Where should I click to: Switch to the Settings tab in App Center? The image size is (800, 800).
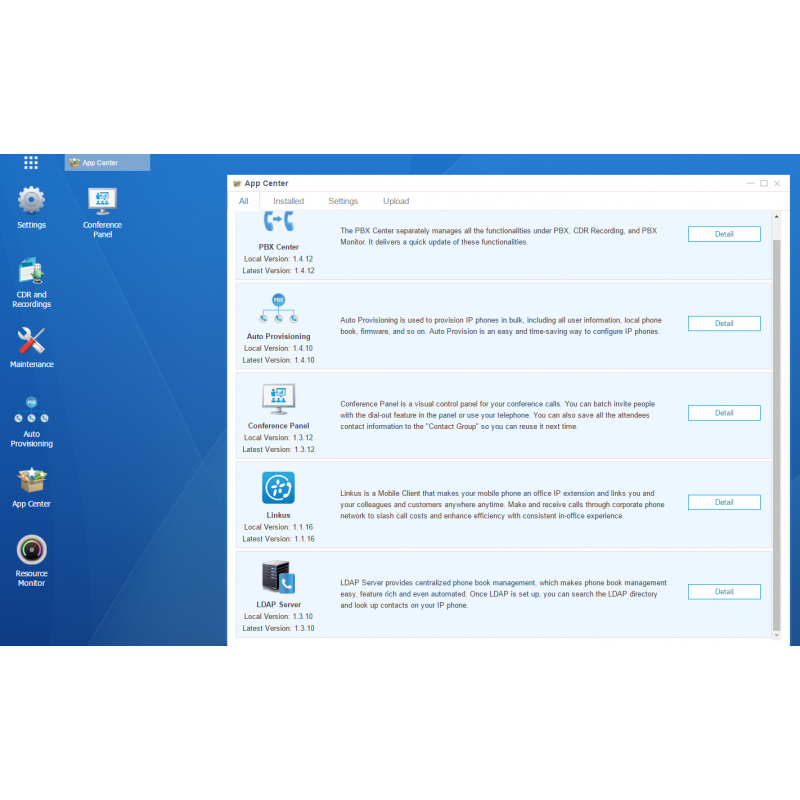(343, 201)
